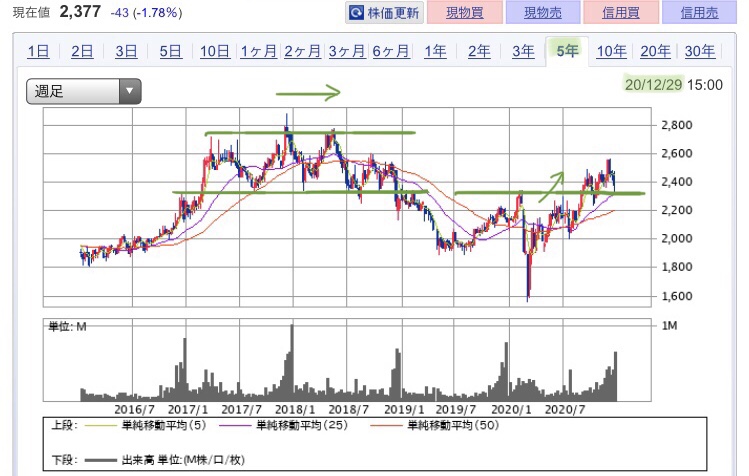The height and width of the screenshot is (476, 749).
Task: Show the 1ヶ月 chart period
Action: pos(258,51)
